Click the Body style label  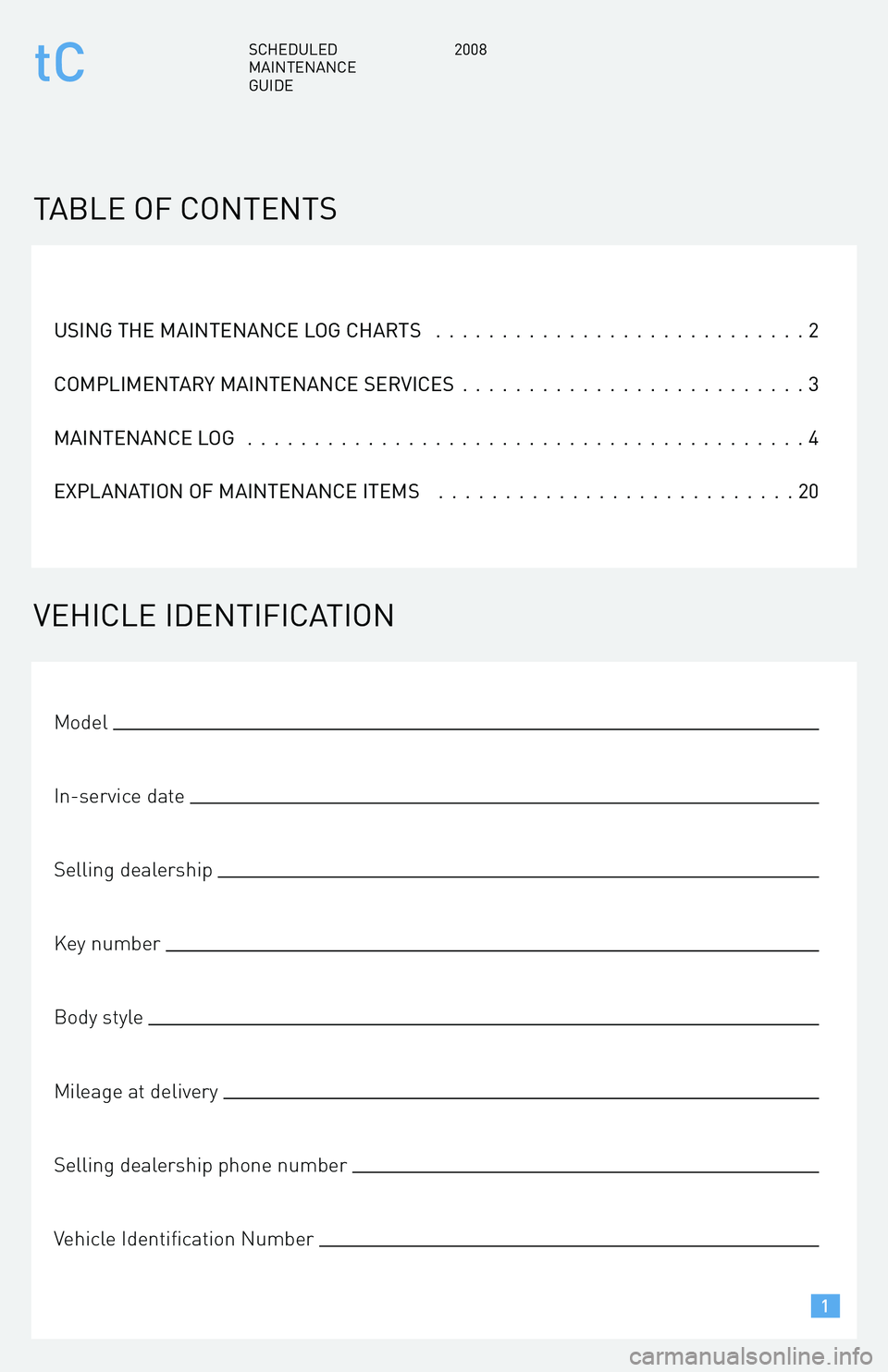[99, 1018]
